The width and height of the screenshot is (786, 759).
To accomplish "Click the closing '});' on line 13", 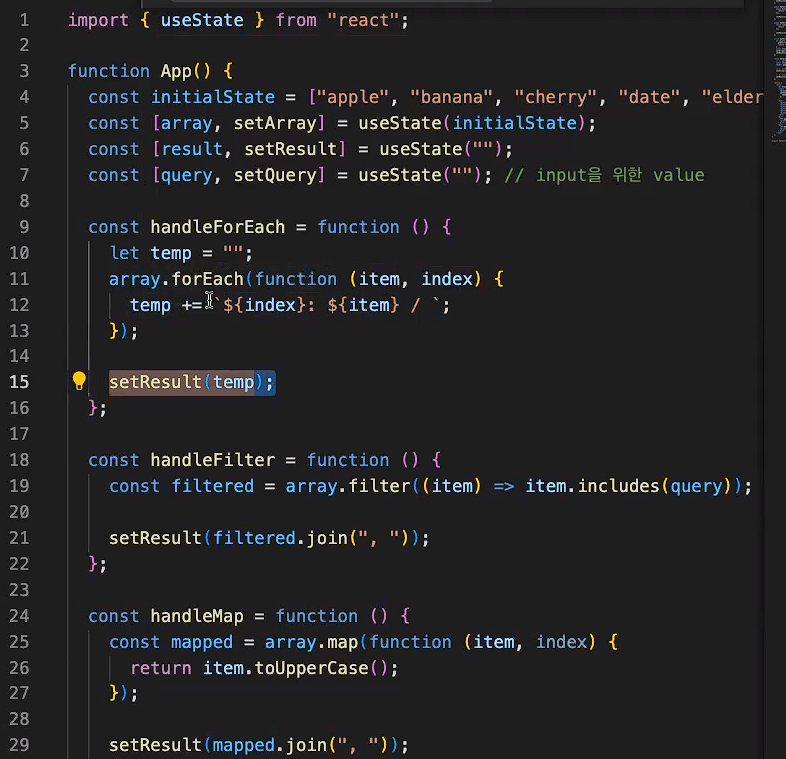I will (x=123, y=331).
